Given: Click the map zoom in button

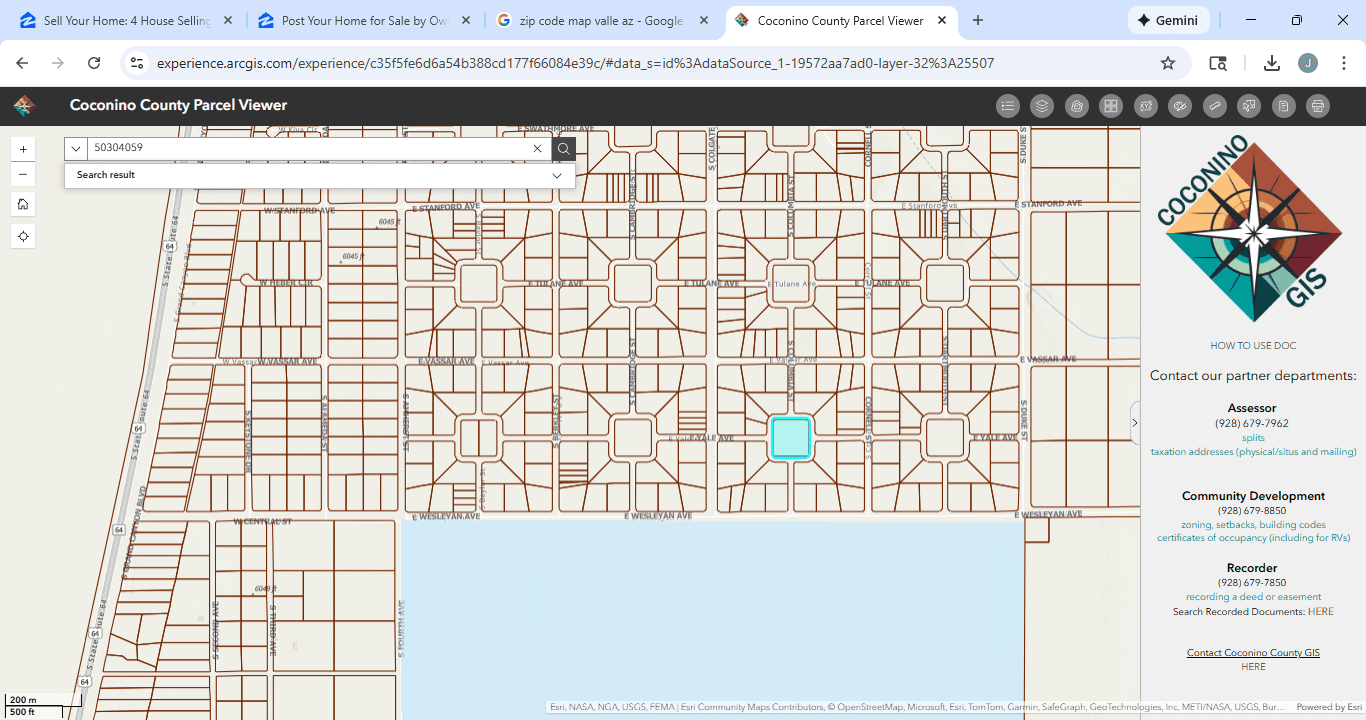Looking at the screenshot, I should pos(23,149).
